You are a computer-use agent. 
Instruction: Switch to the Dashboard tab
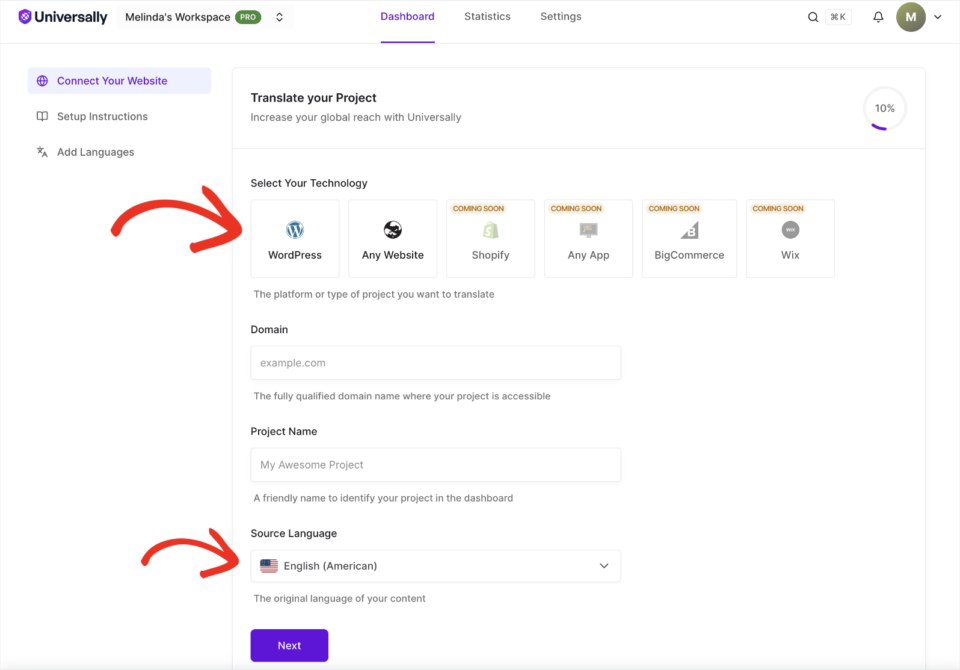coord(407,17)
